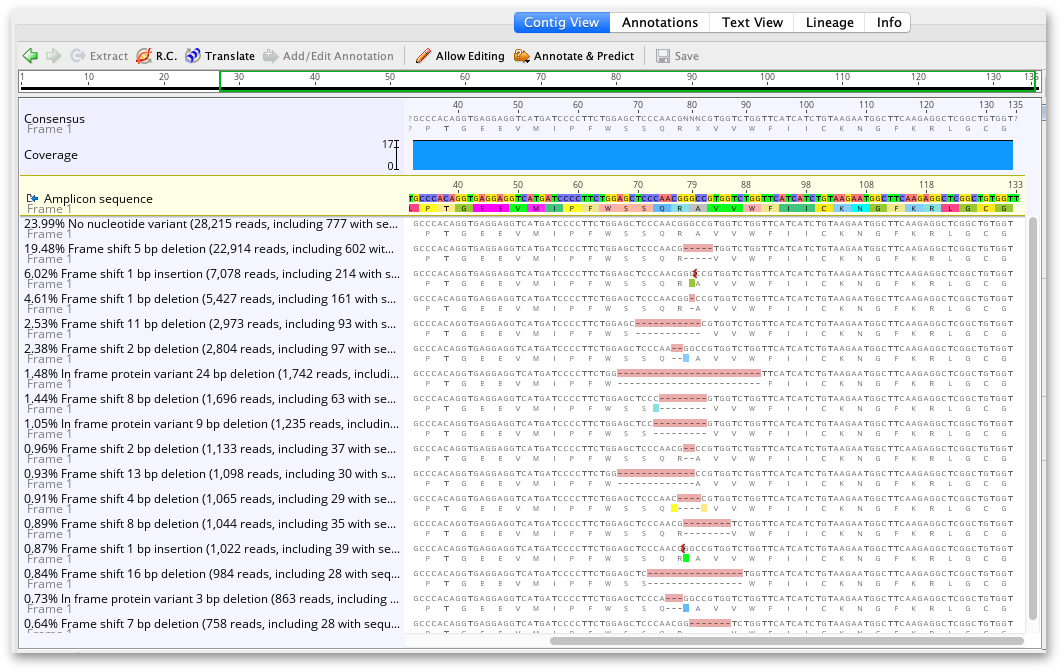Click the Annotate & Predict icon
The image size is (1063, 672).
521,56
